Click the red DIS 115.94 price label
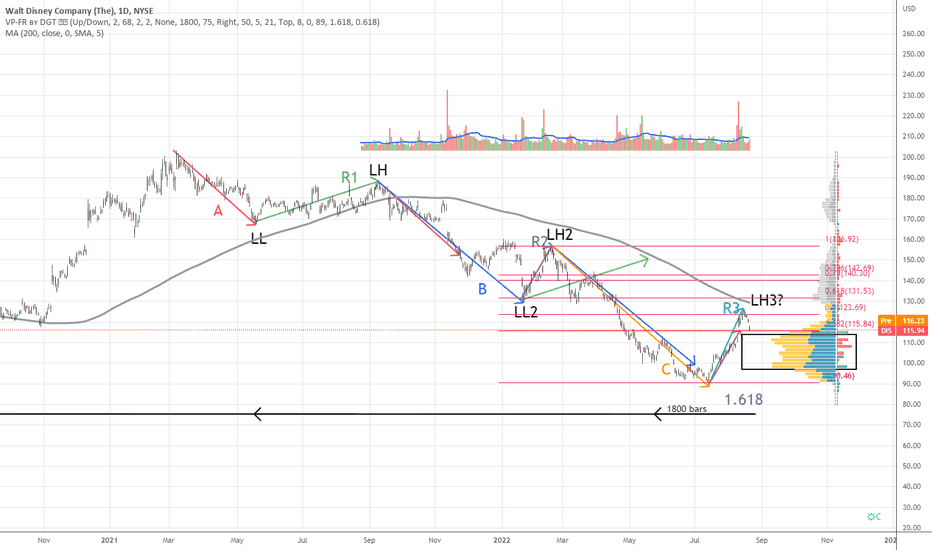 pyautogui.click(x=902, y=330)
